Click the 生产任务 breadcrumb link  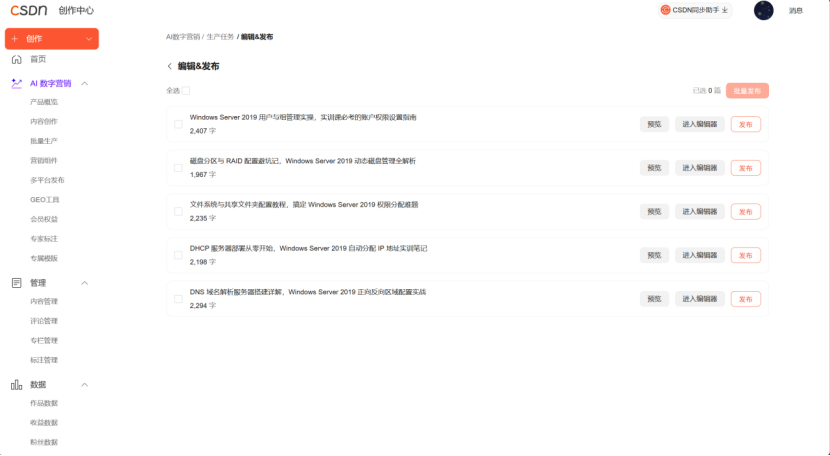click(220, 37)
